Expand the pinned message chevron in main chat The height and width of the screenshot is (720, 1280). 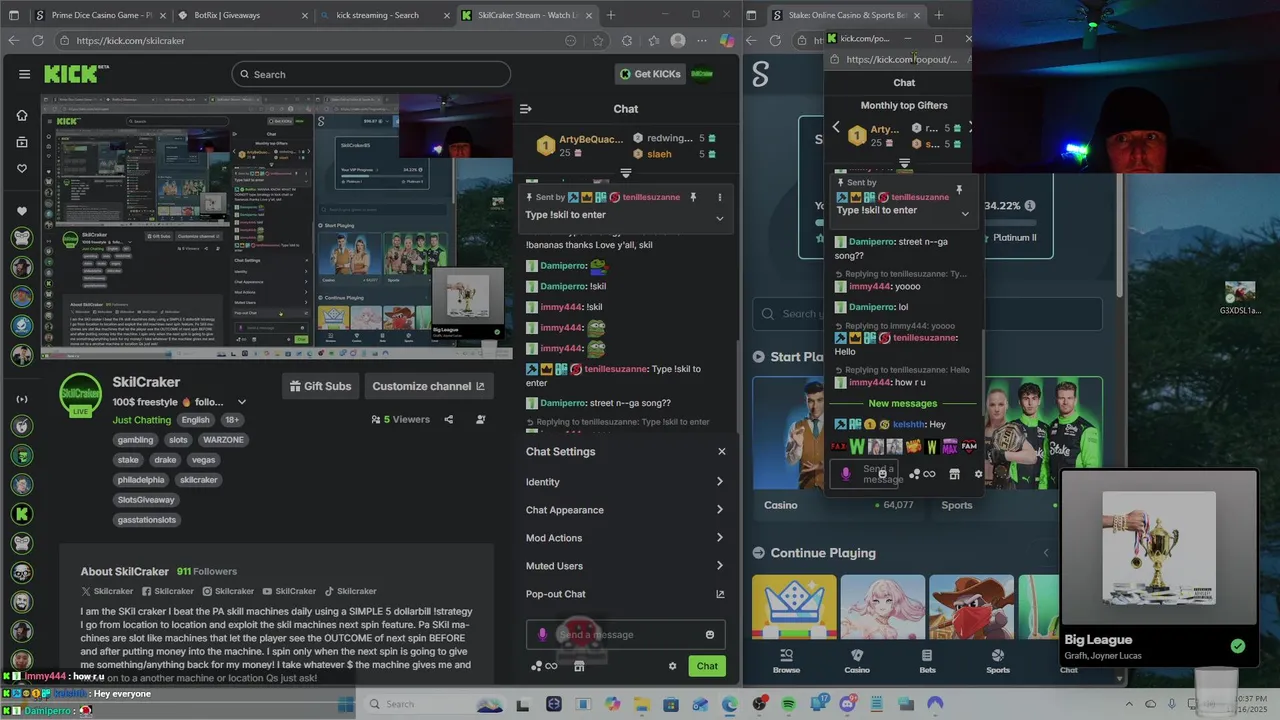pyautogui.click(x=719, y=218)
